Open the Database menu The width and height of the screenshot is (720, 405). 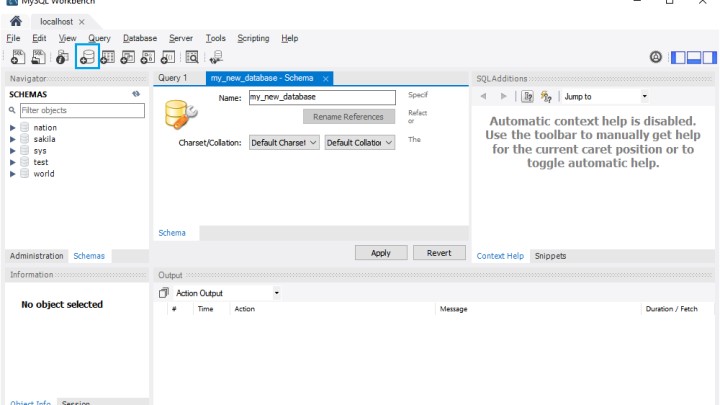pos(140,38)
